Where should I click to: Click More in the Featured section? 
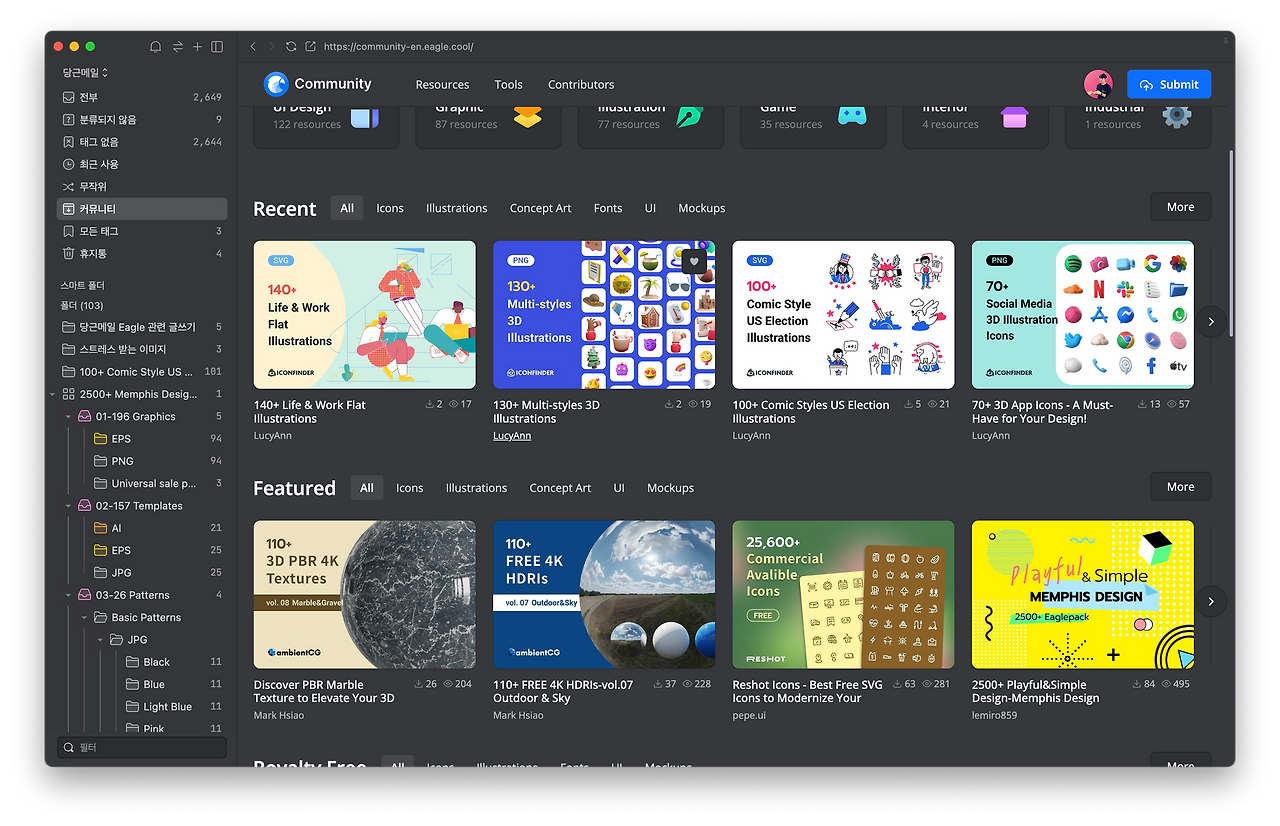tap(1180, 487)
